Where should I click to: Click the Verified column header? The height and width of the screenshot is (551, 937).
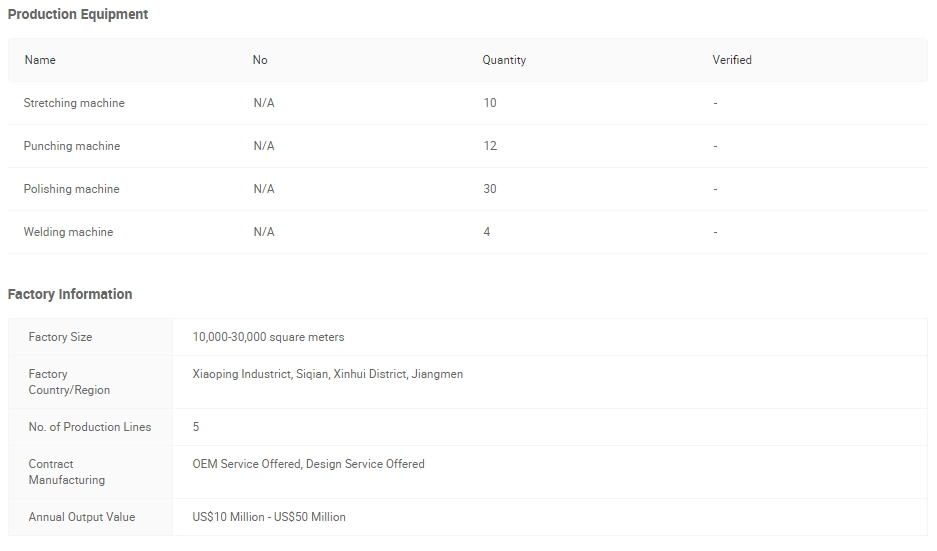tap(731, 60)
